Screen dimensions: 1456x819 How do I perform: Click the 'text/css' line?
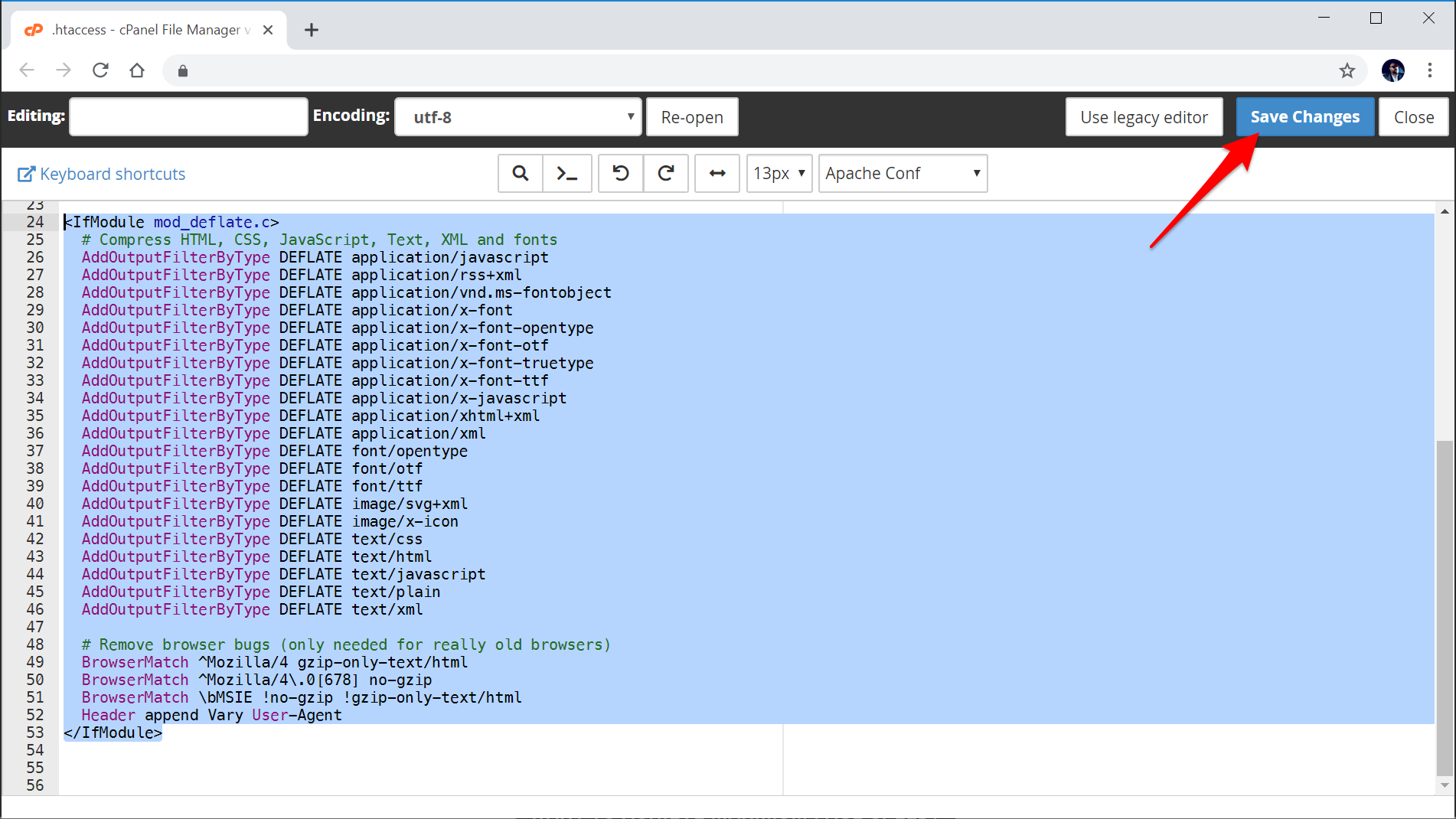coord(252,539)
